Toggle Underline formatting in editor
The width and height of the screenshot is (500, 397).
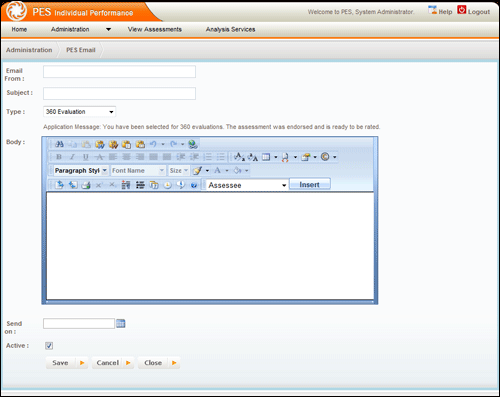coord(86,157)
